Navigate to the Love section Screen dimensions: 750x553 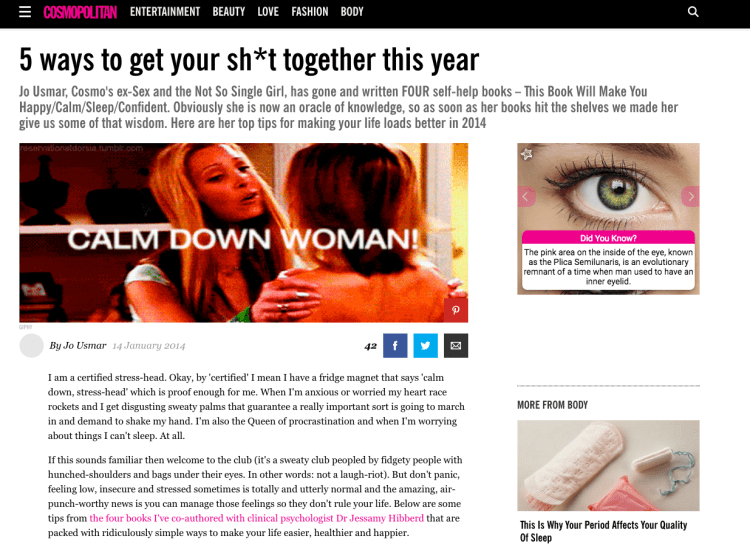(268, 11)
